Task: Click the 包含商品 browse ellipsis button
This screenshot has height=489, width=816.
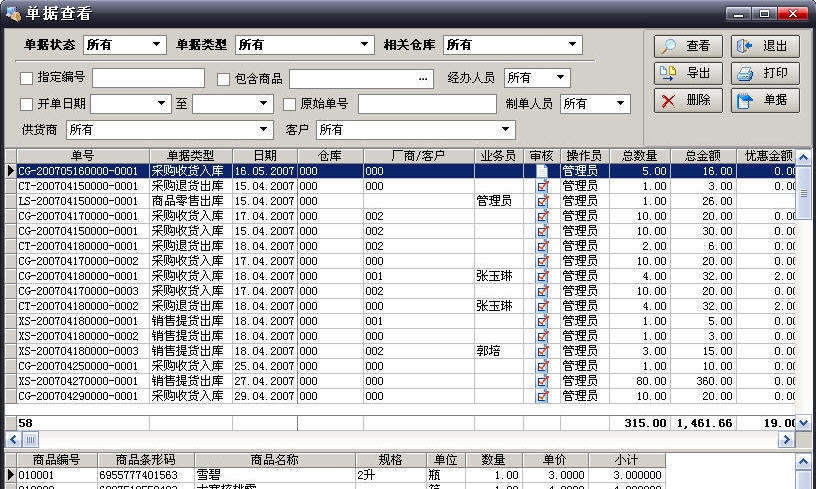Action: pyautogui.click(x=423, y=78)
